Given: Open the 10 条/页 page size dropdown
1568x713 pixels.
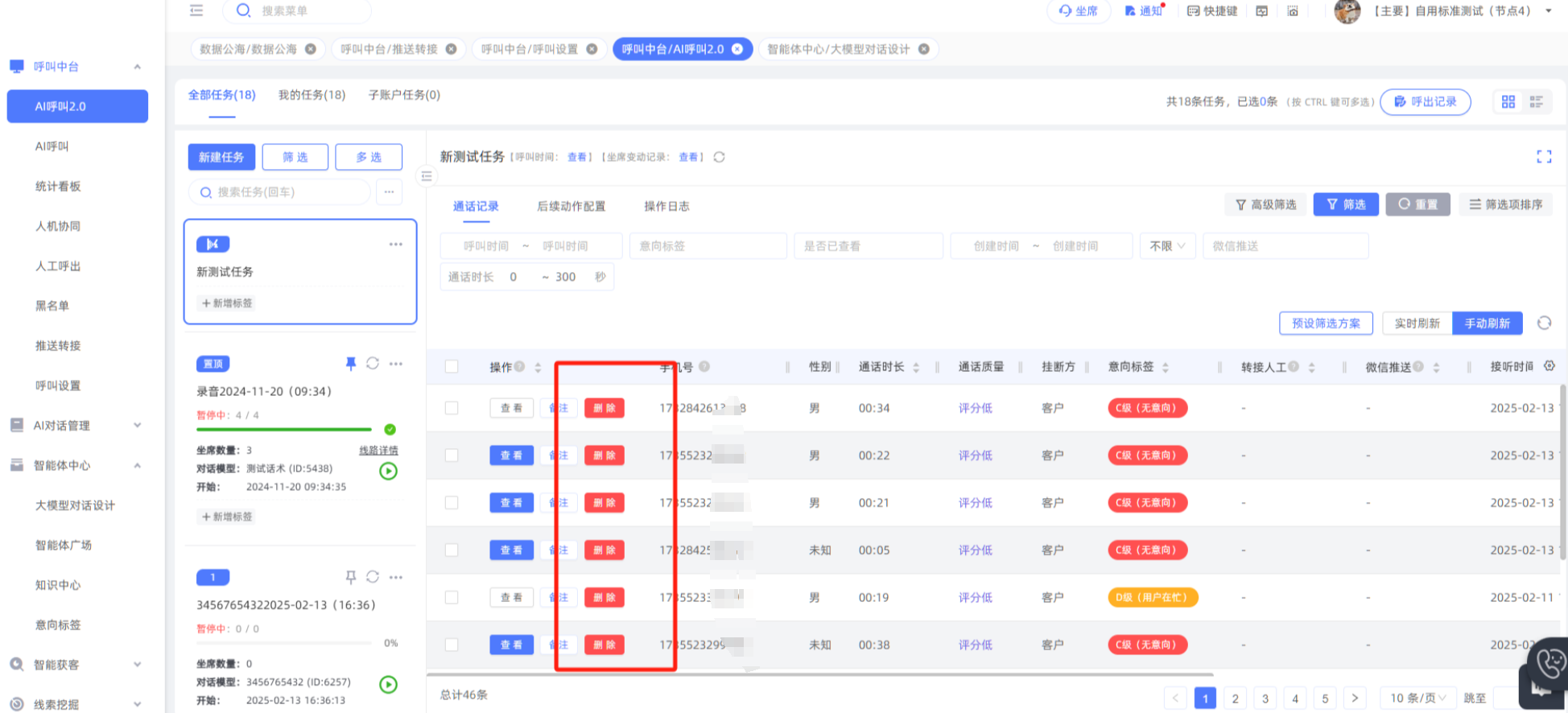Looking at the screenshot, I should pos(1417,698).
